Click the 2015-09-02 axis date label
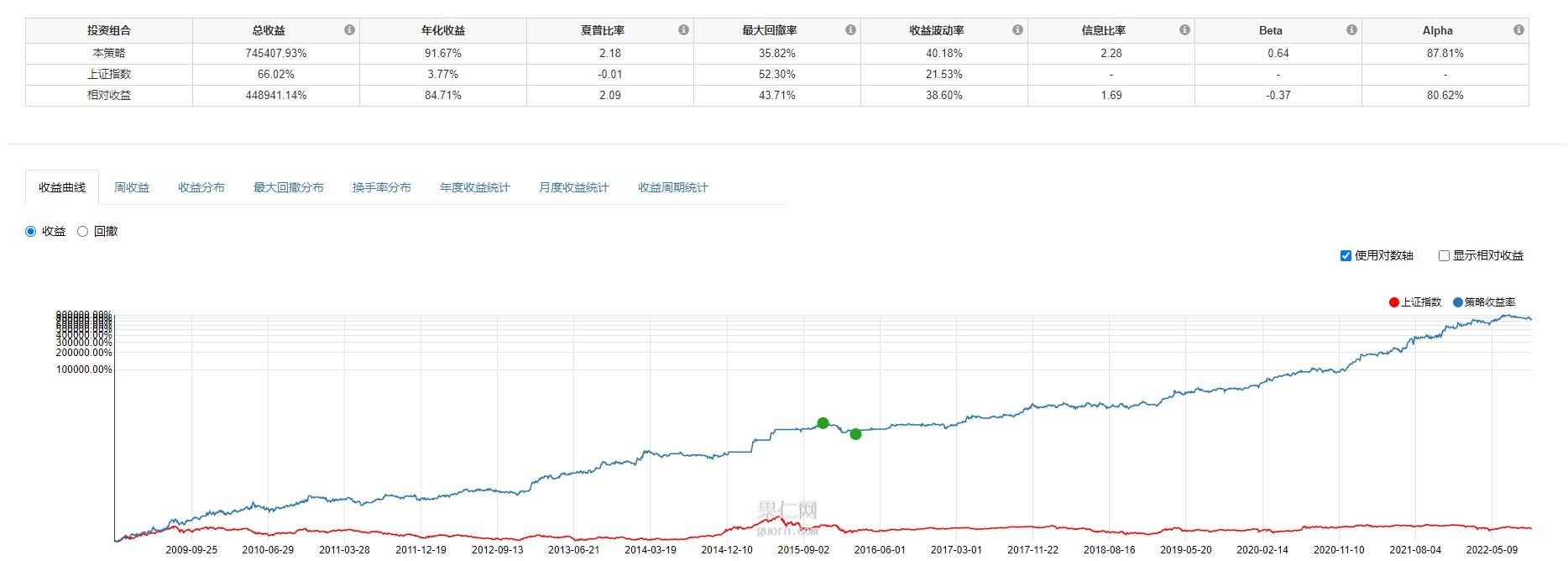 803,550
